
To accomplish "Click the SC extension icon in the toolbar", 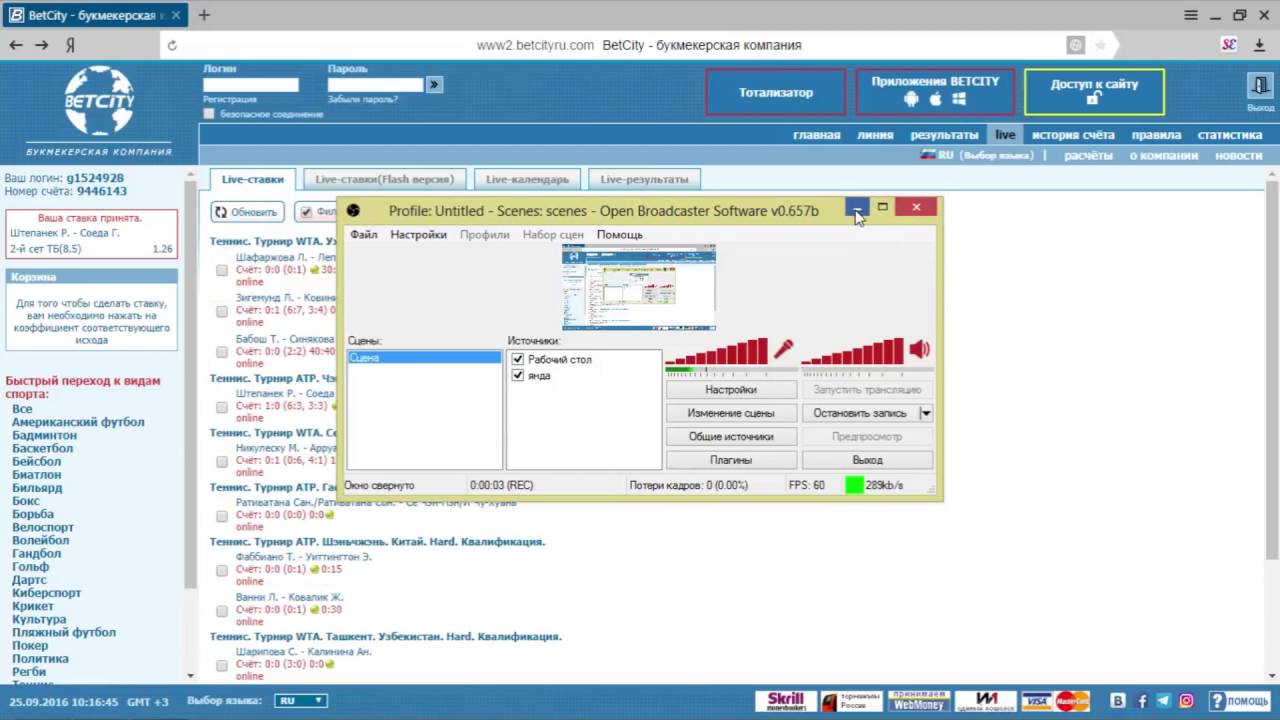I will 1229,45.
